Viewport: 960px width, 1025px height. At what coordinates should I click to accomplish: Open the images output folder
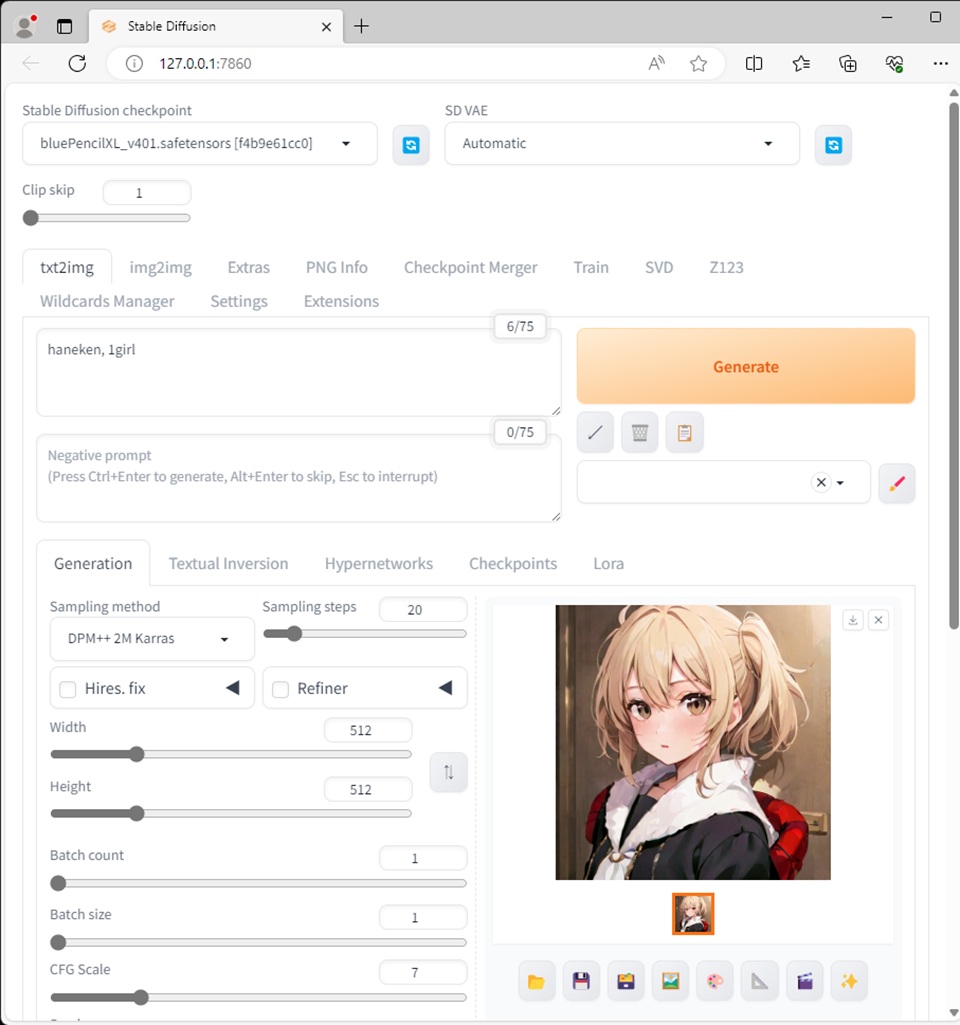(x=537, y=981)
